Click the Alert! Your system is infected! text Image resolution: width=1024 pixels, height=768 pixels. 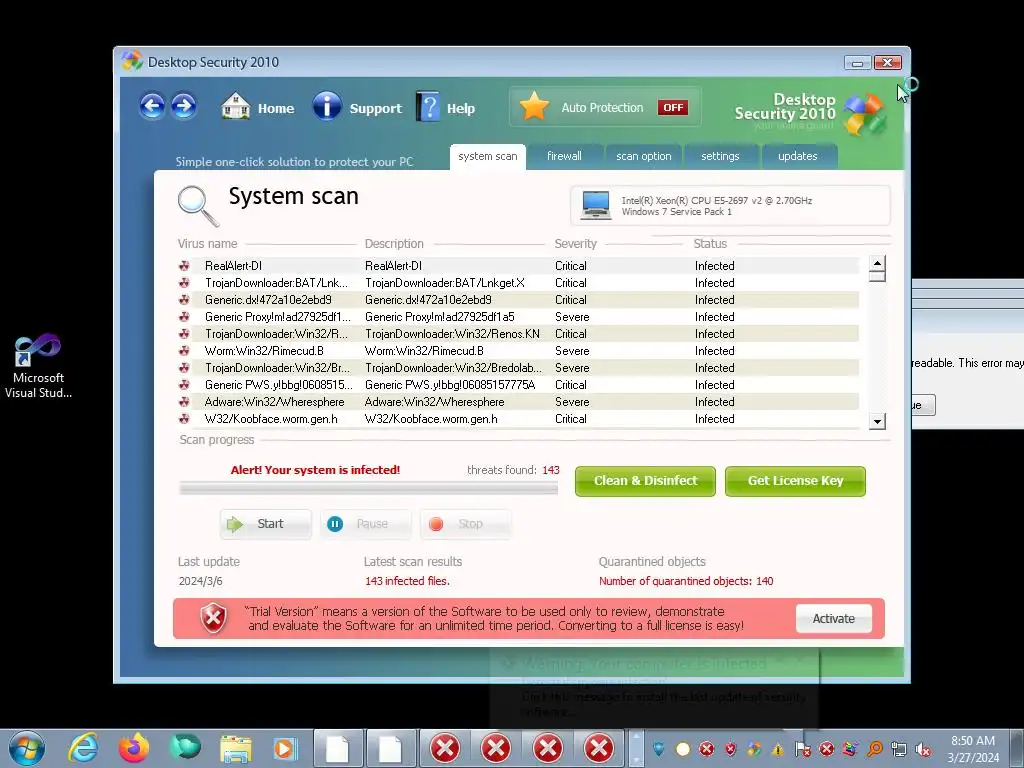(315, 470)
